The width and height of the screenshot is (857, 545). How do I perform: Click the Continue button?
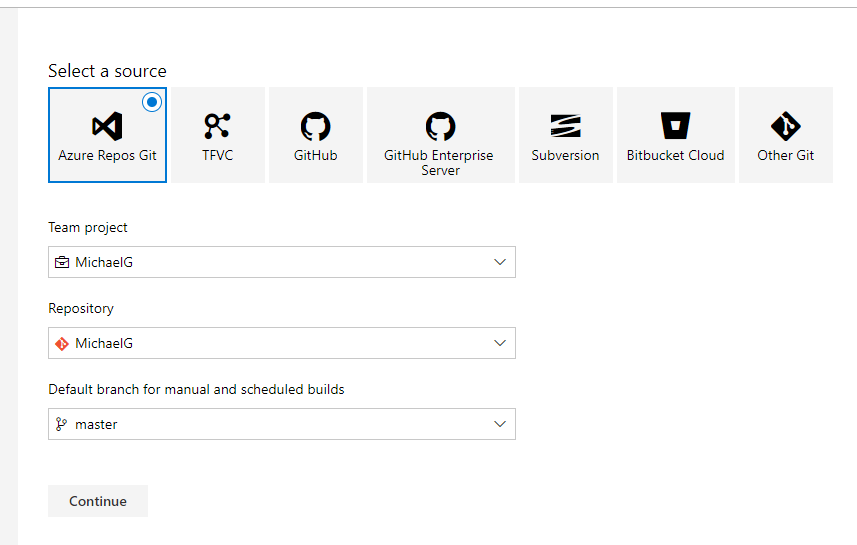(98, 501)
